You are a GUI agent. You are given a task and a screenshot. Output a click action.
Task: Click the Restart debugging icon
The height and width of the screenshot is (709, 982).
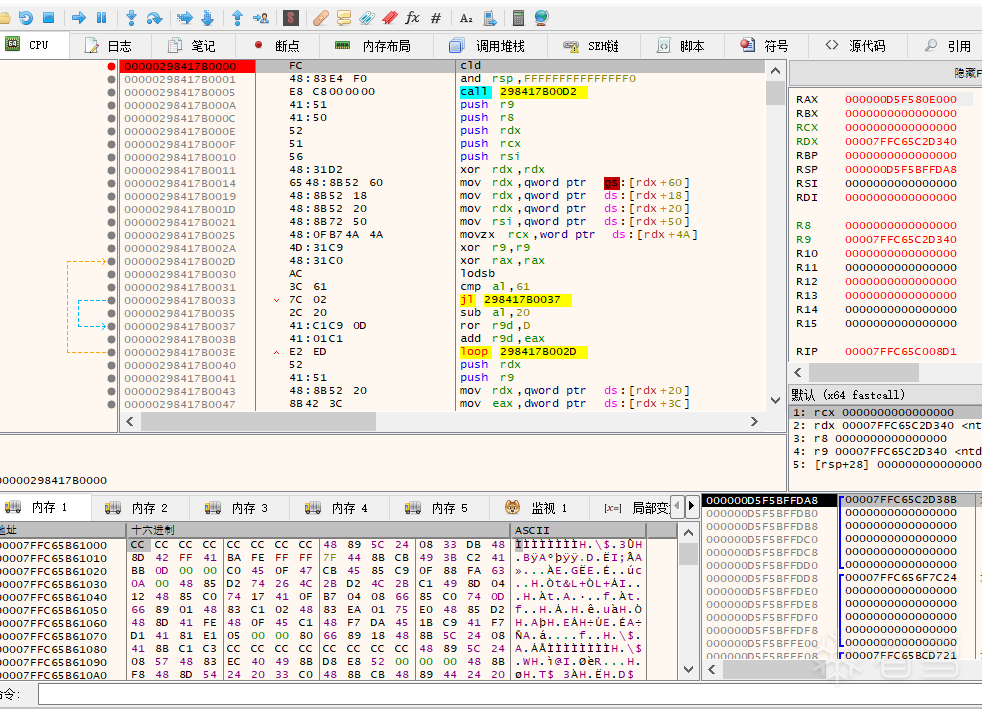click(x=26, y=18)
